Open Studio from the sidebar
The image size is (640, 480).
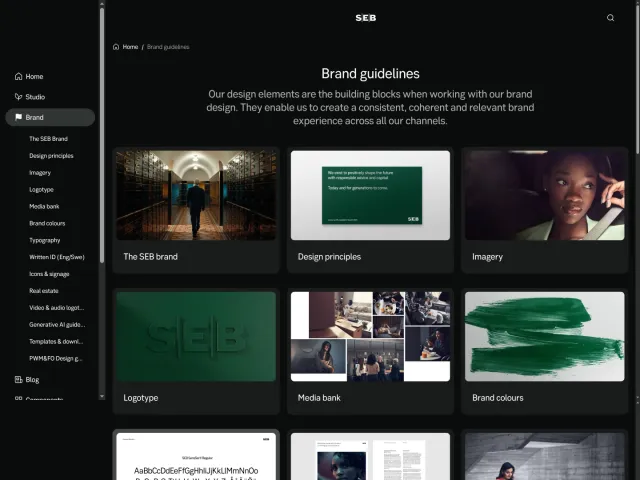tap(35, 97)
